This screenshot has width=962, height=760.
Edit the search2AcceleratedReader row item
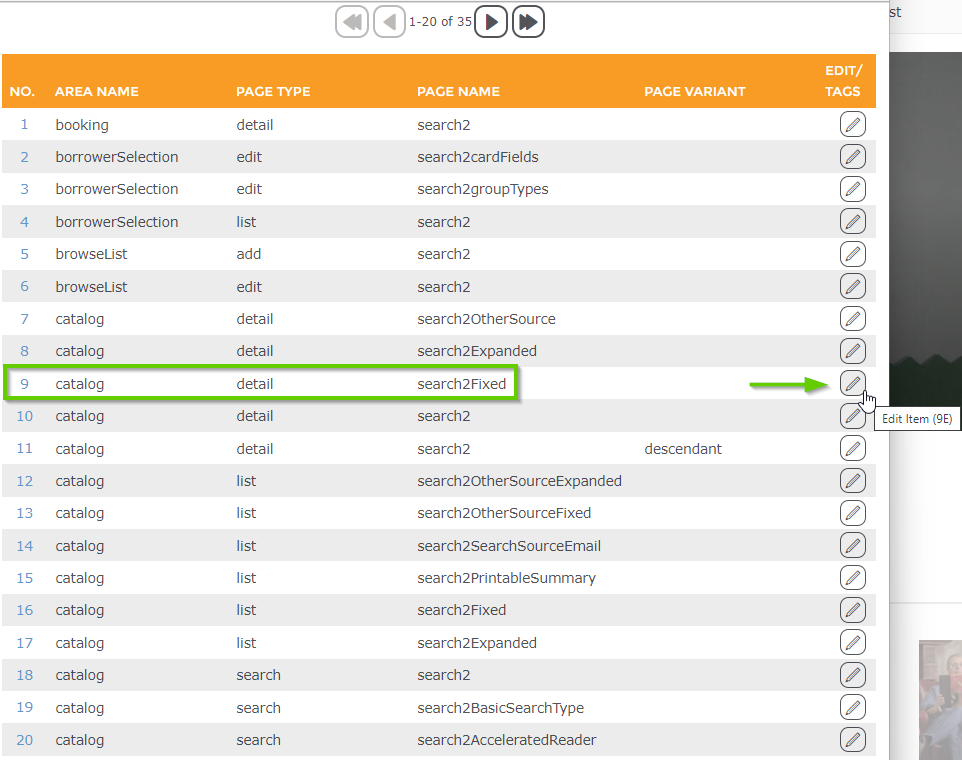pos(852,740)
